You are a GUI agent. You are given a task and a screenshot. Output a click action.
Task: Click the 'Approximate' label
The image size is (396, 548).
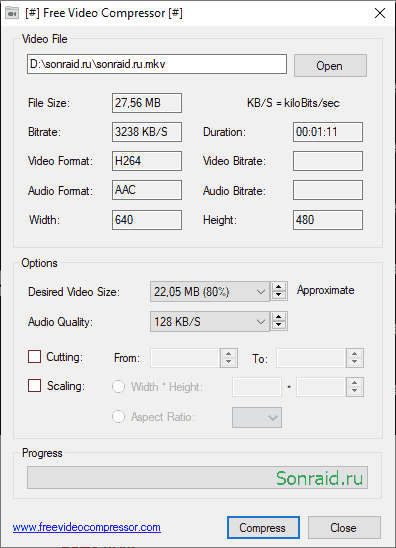click(x=326, y=290)
